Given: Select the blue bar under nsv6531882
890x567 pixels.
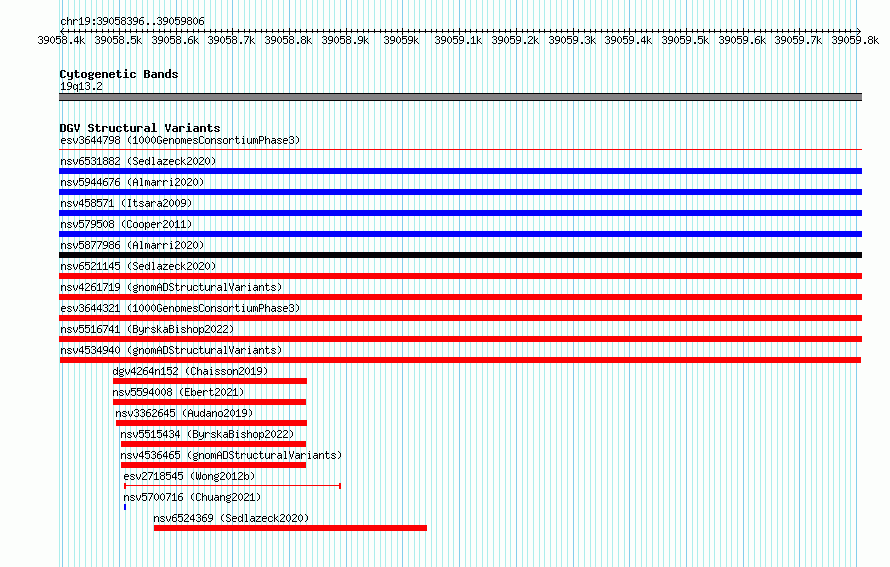Looking at the screenshot, I should pos(460,171).
